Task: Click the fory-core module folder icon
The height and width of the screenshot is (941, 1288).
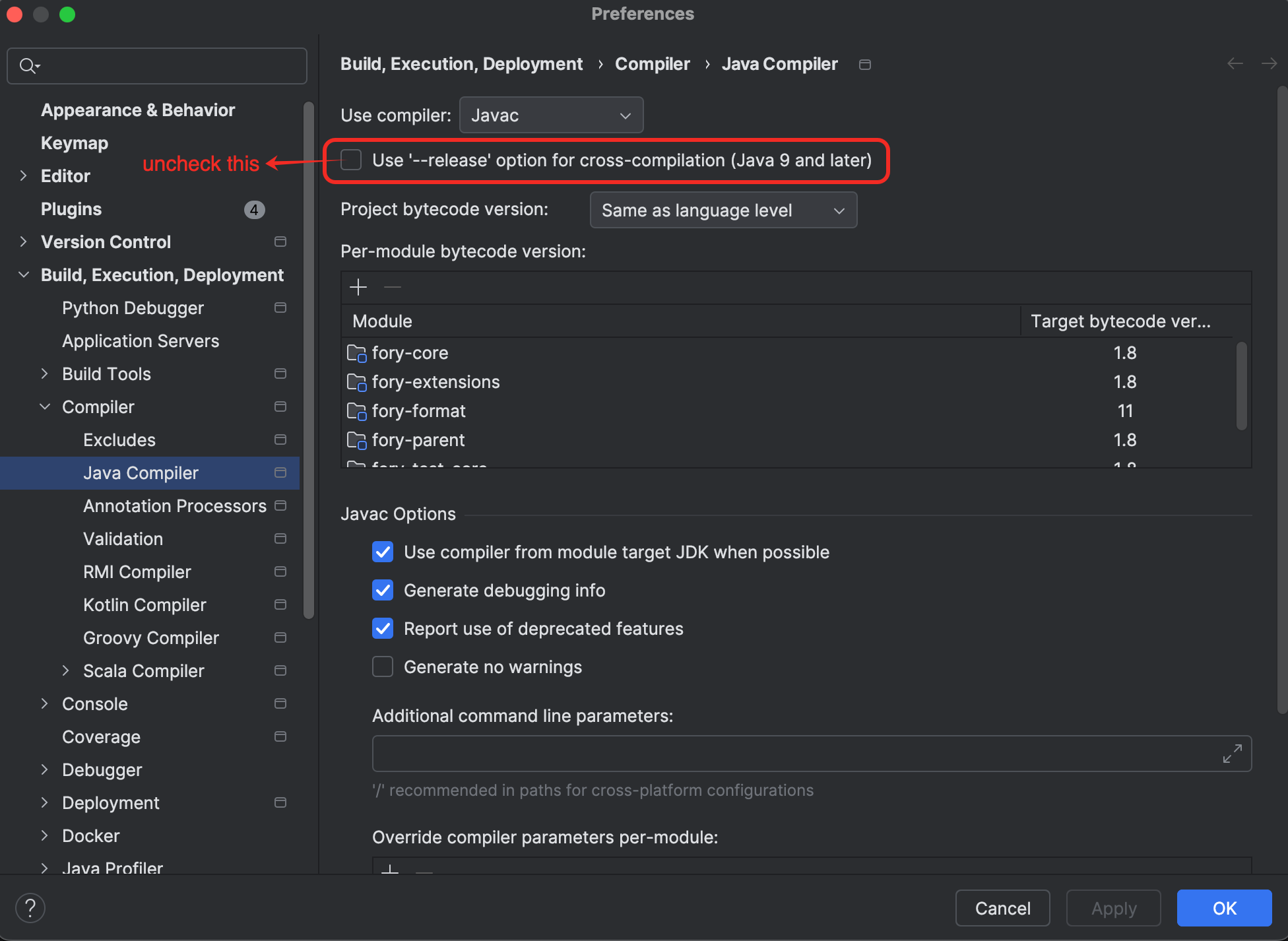Action: click(x=356, y=353)
